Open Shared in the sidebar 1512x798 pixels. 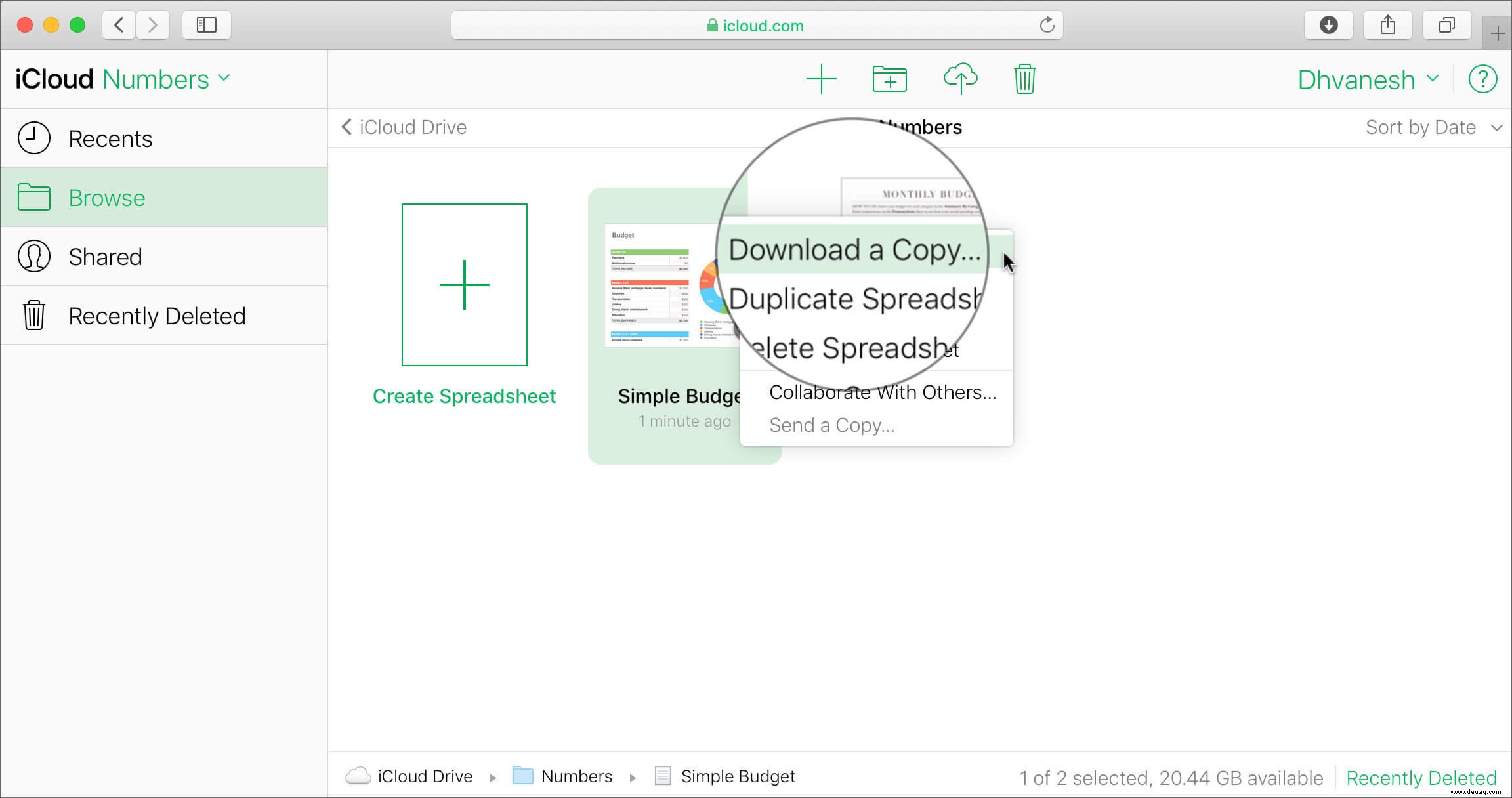(x=164, y=256)
